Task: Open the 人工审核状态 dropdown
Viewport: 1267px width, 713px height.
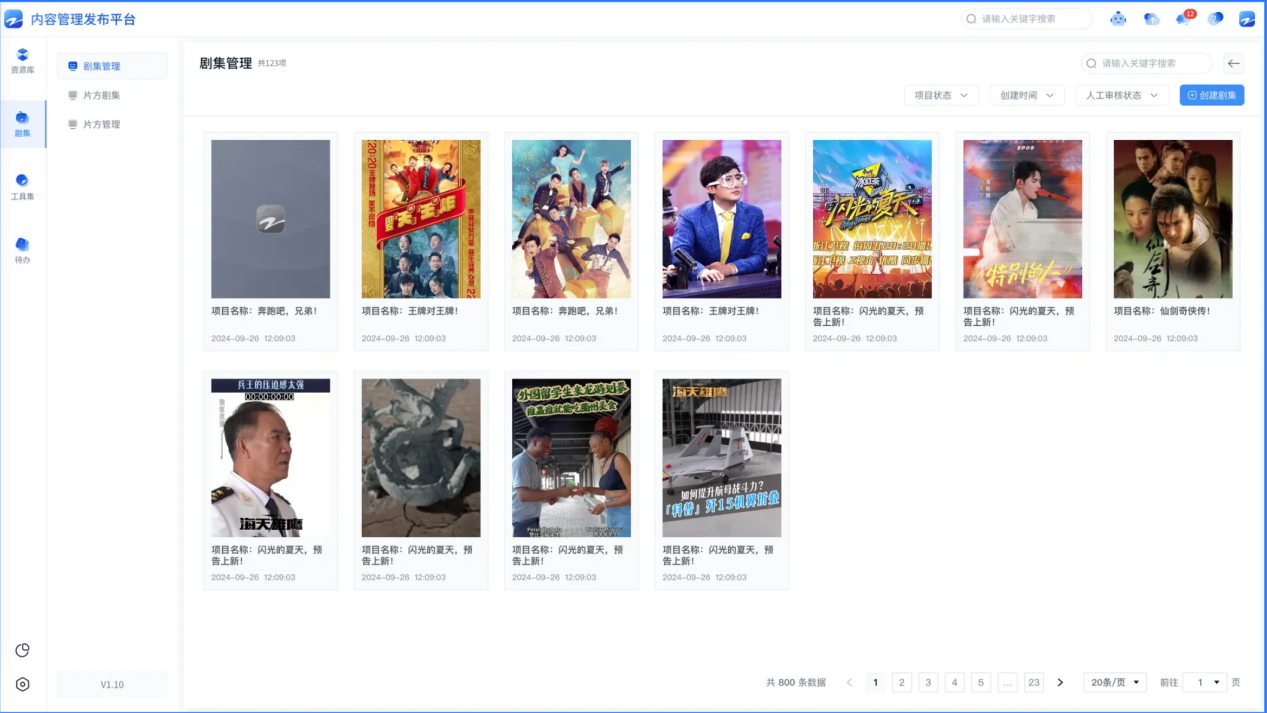Action: pyautogui.click(x=1121, y=95)
